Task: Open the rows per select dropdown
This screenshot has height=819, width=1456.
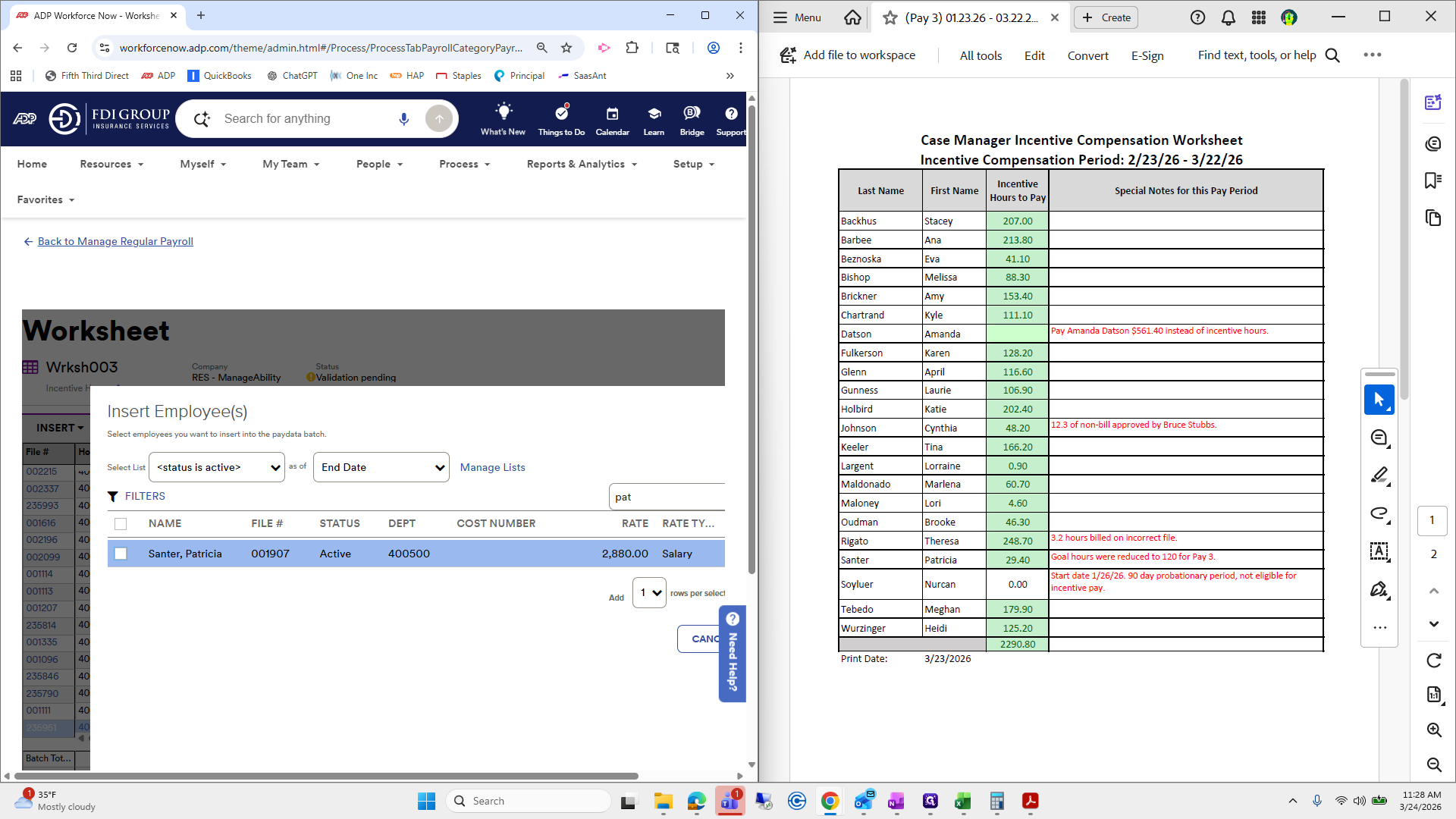Action: pyautogui.click(x=650, y=592)
